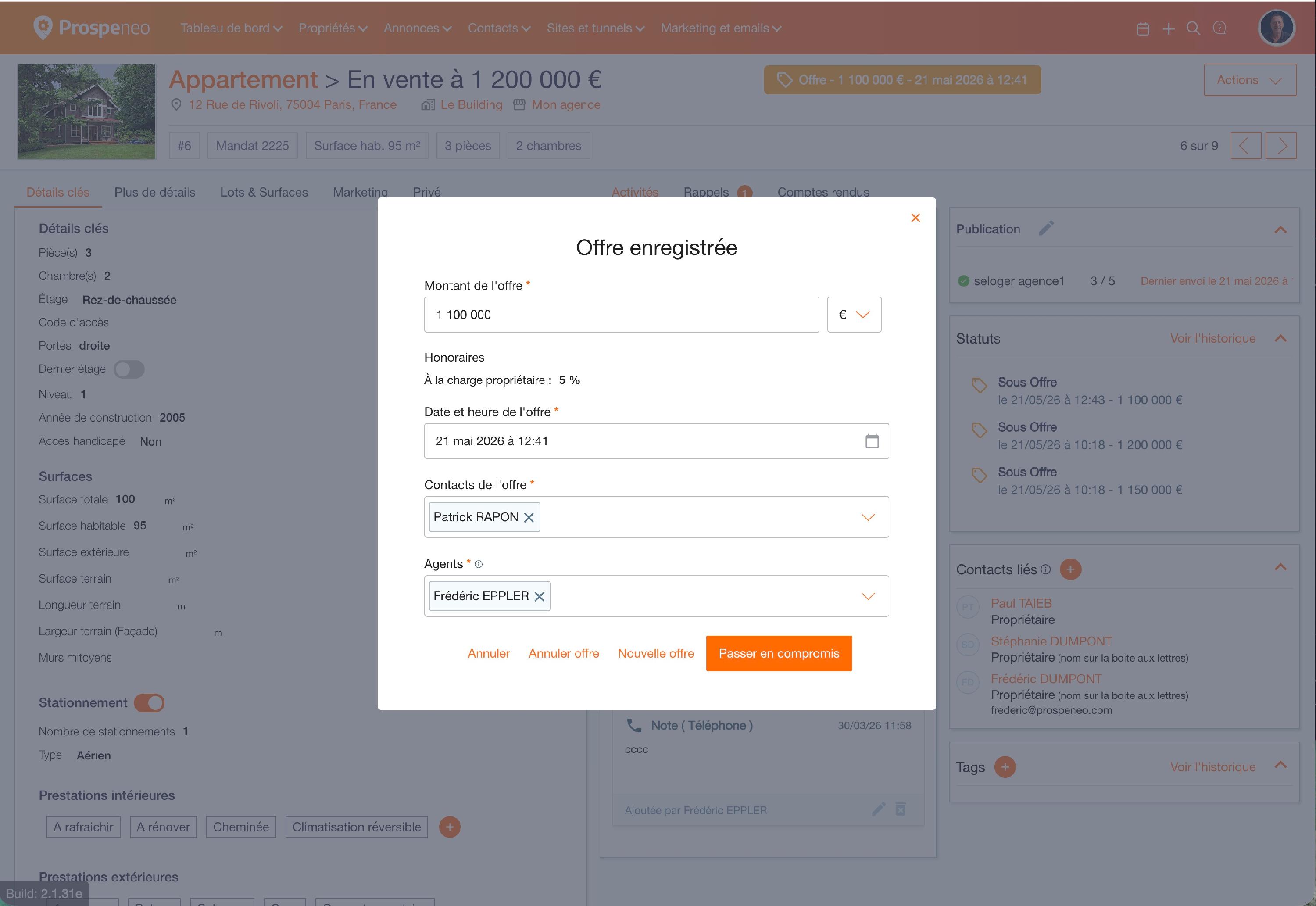Delete the telephone note with trash icon
The height and width of the screenshot is (906, 1316).
click(x=901, y=809)
